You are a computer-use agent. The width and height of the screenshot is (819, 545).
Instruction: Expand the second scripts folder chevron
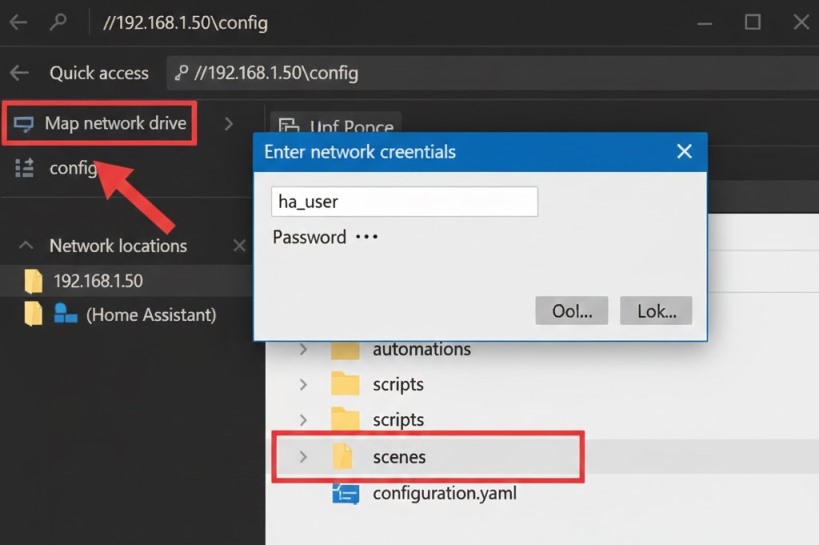[x=303, y=420]
